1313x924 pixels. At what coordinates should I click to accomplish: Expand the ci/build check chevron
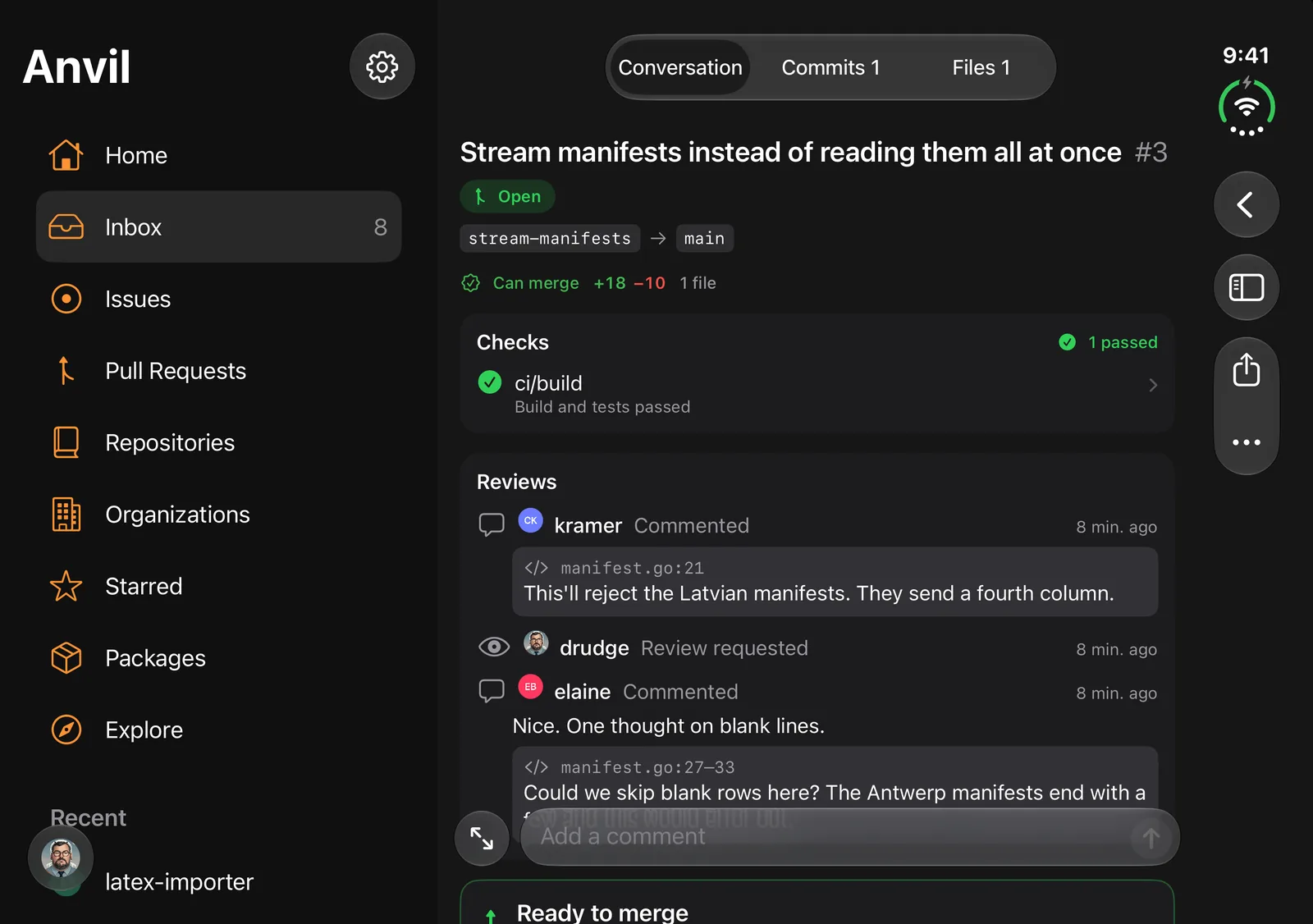[x=1152, y=385]
